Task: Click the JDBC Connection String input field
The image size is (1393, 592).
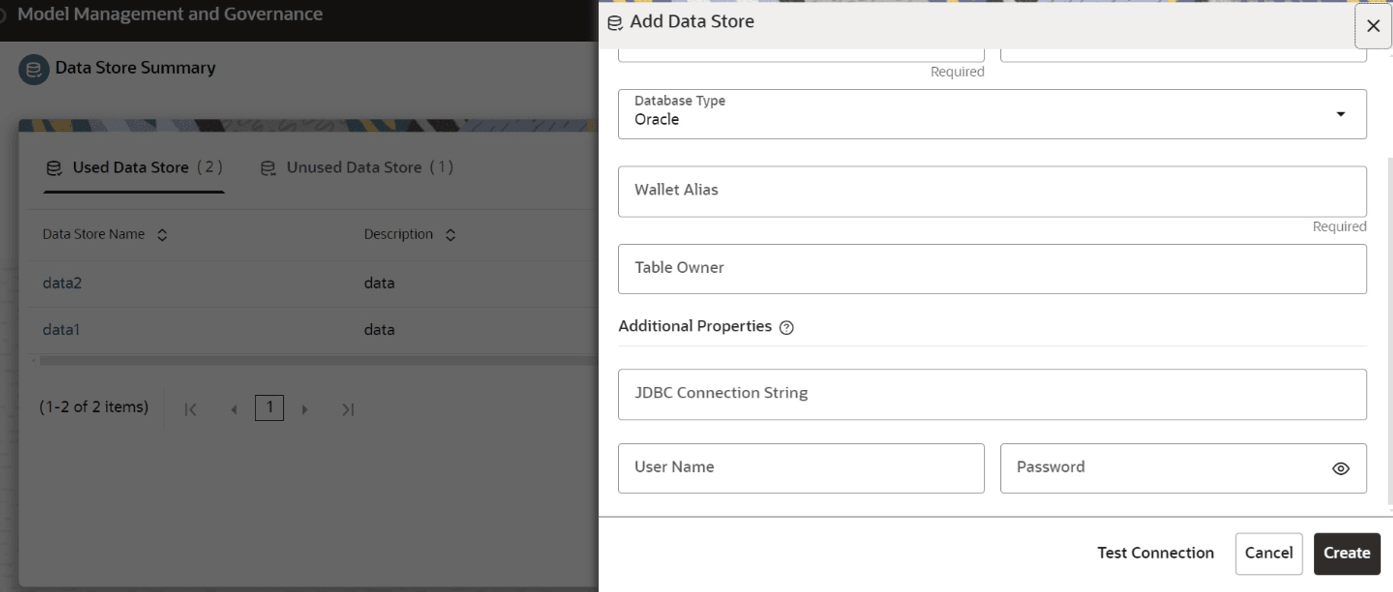Action: pos(992,394)
